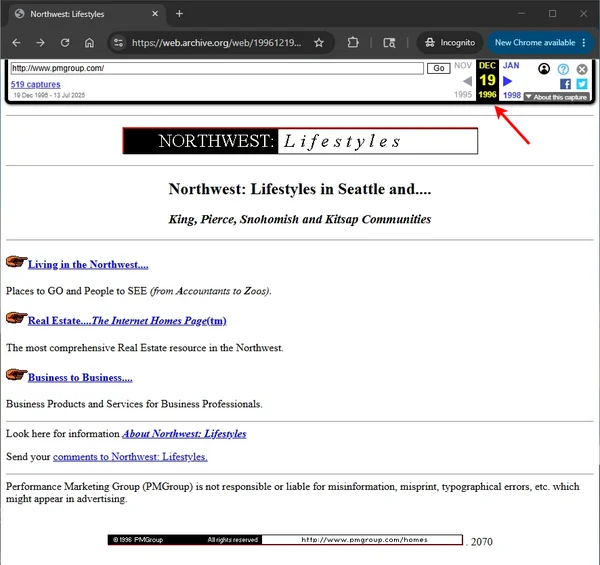600x565 pixels.
Task: Click pointing hand icon beside Business to Business
Action: pos(16,375)
